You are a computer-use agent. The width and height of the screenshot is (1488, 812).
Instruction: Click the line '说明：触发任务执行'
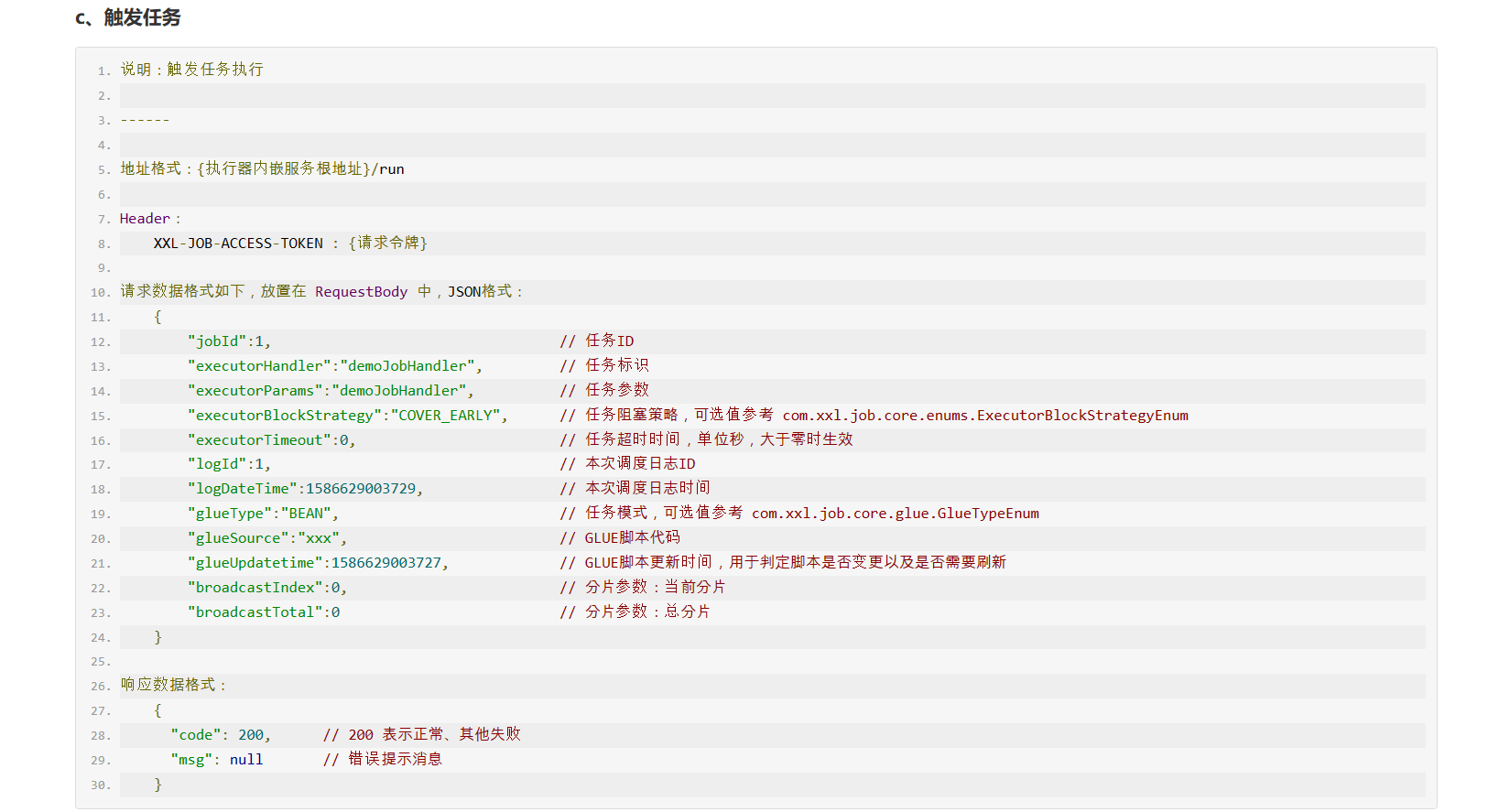tap(191, 70)
